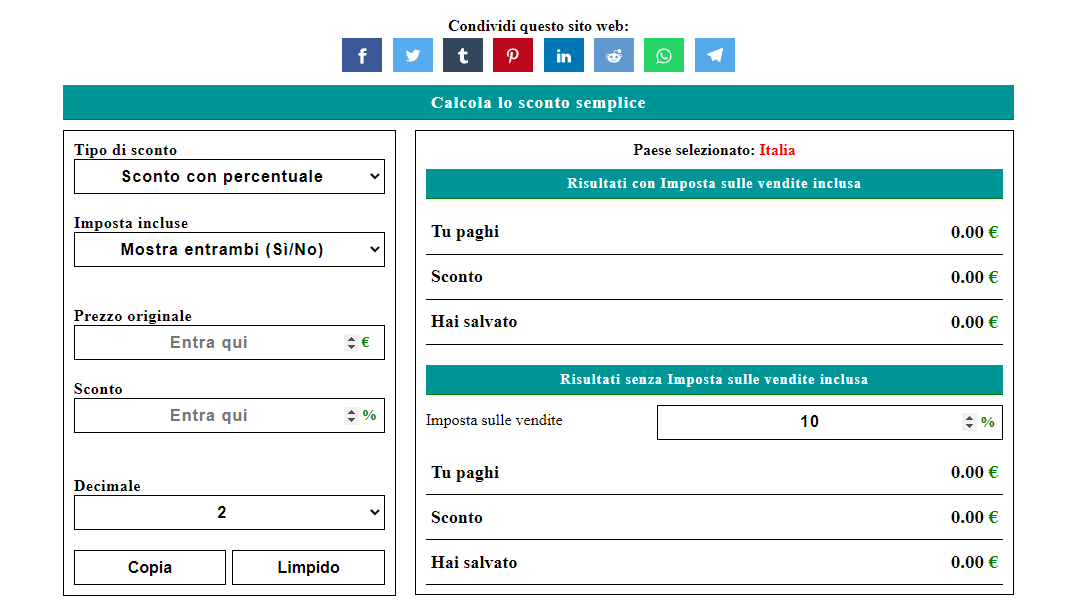Post the calculator to Reddit
The image size is (1065, 614).
coord(613,55)
